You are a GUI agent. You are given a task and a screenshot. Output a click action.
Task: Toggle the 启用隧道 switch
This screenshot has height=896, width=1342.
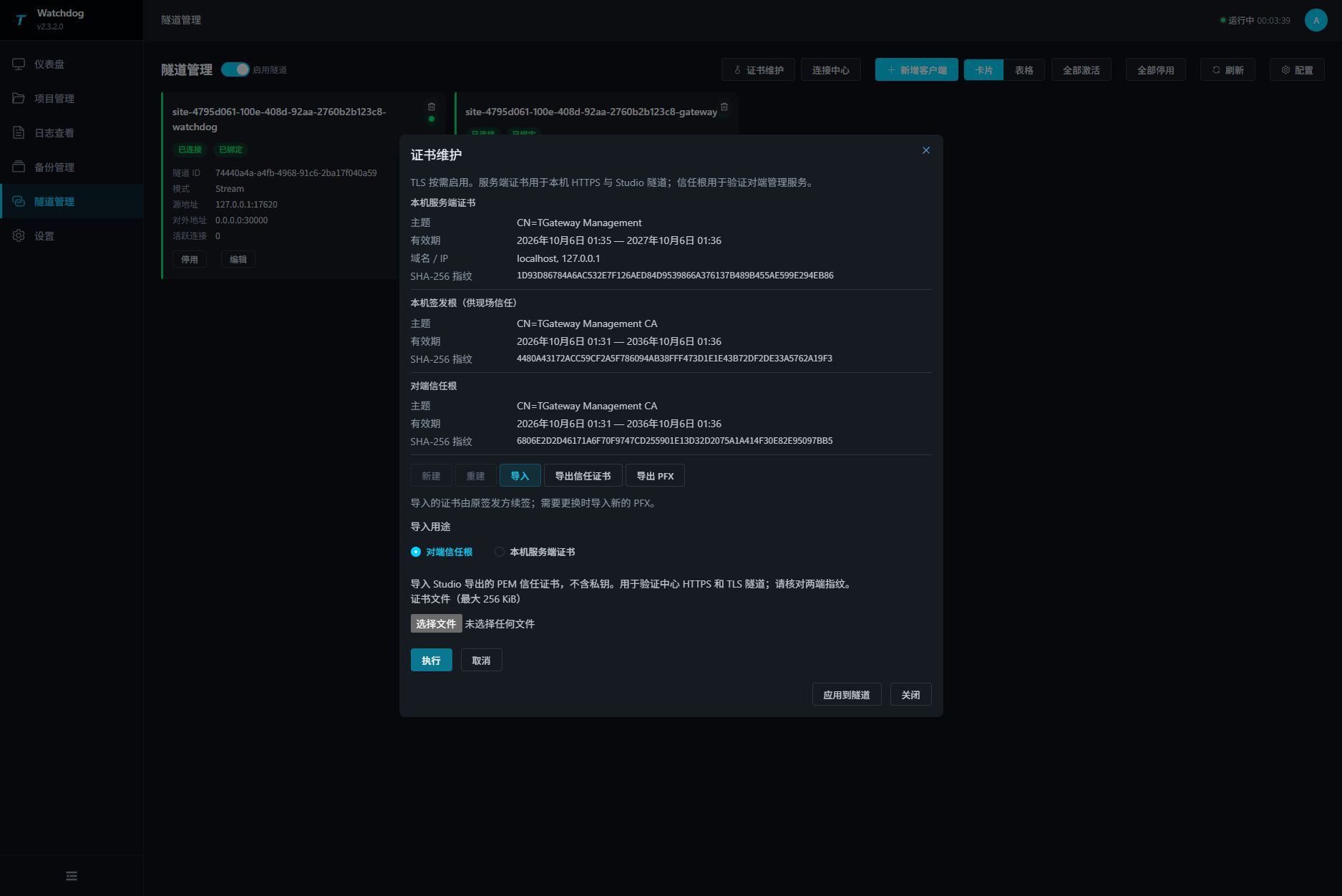pyautogui.click(x=235, y=69)
